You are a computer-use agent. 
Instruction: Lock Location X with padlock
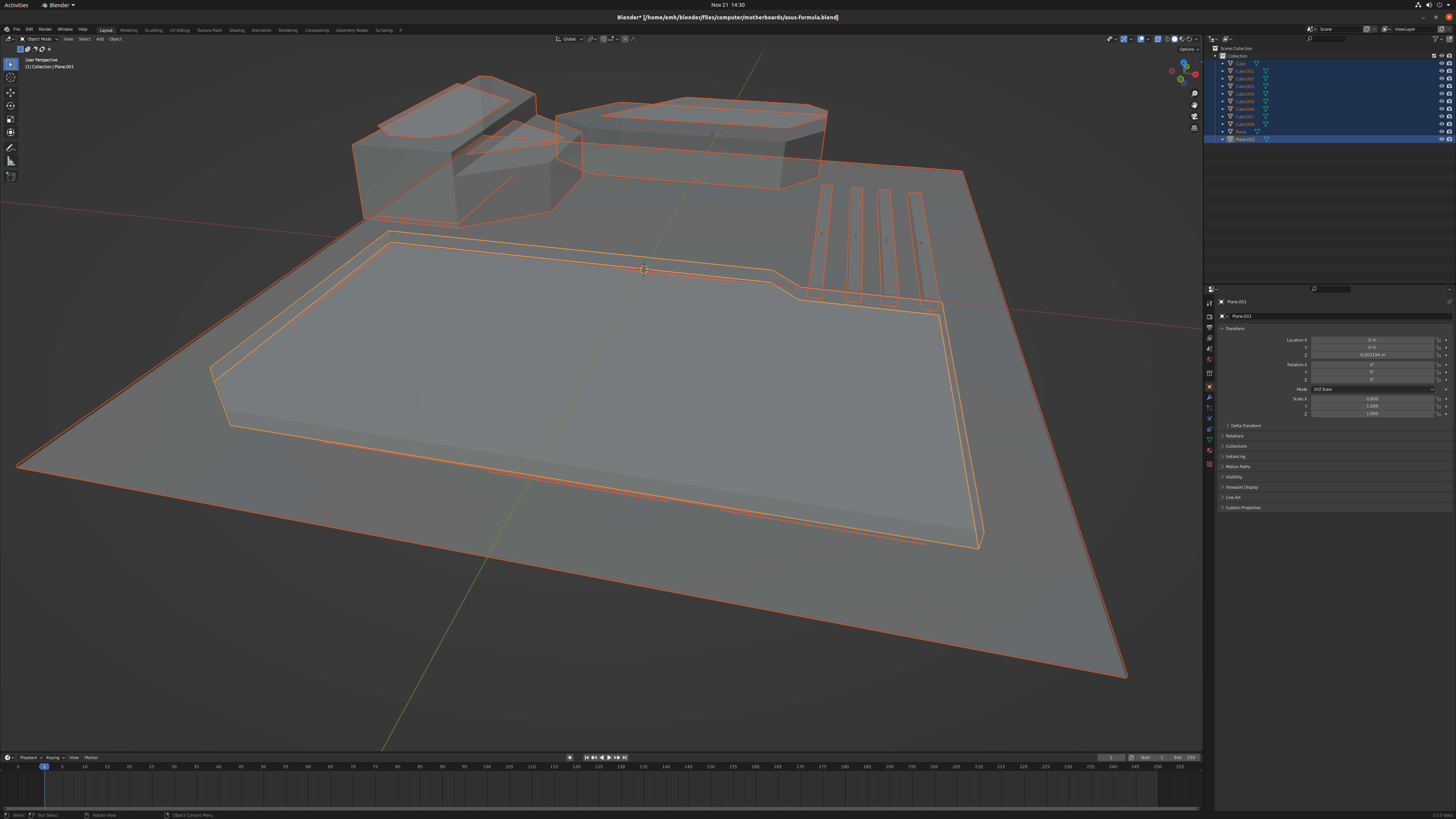pos(1439,340)
